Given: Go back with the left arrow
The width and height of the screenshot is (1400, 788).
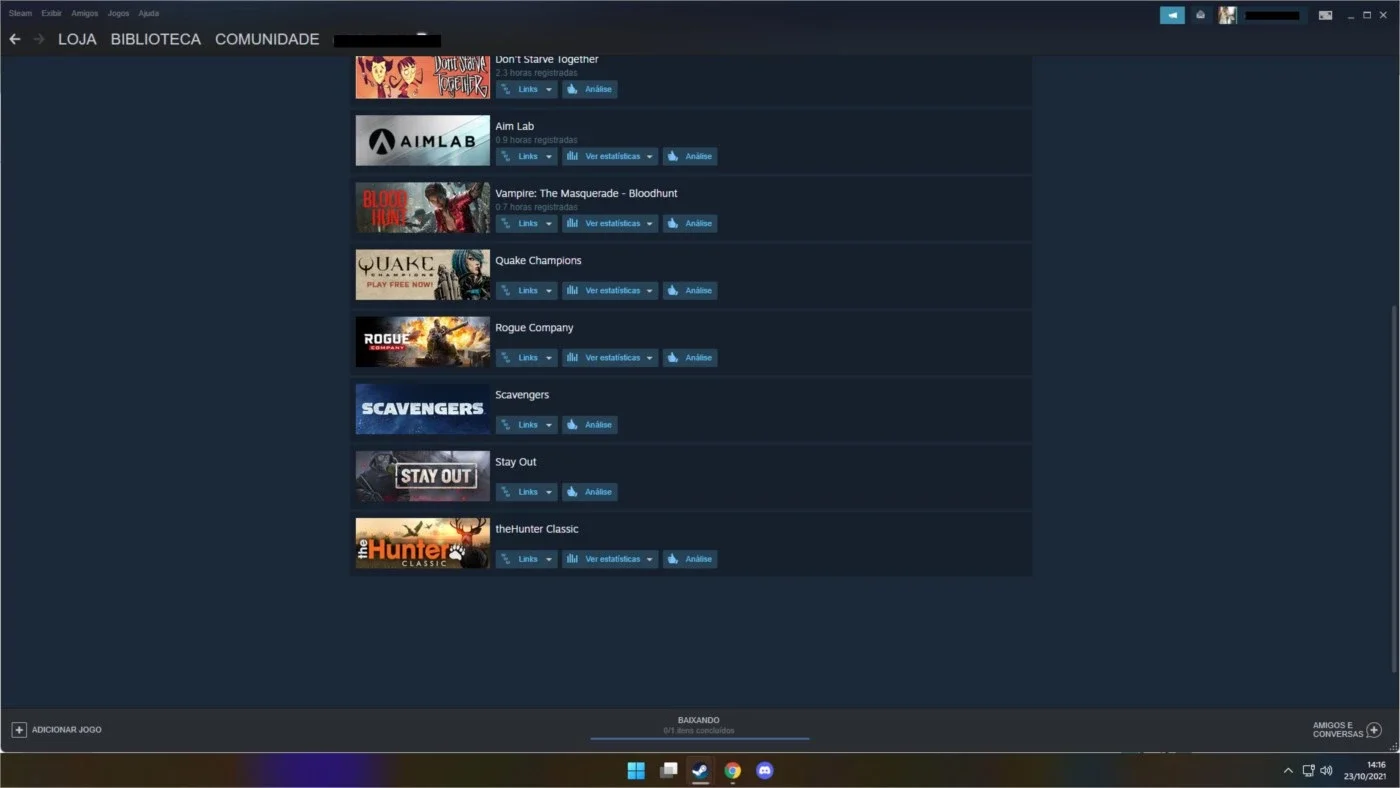Looking at the screenshot, I should [x=14, y=39].
